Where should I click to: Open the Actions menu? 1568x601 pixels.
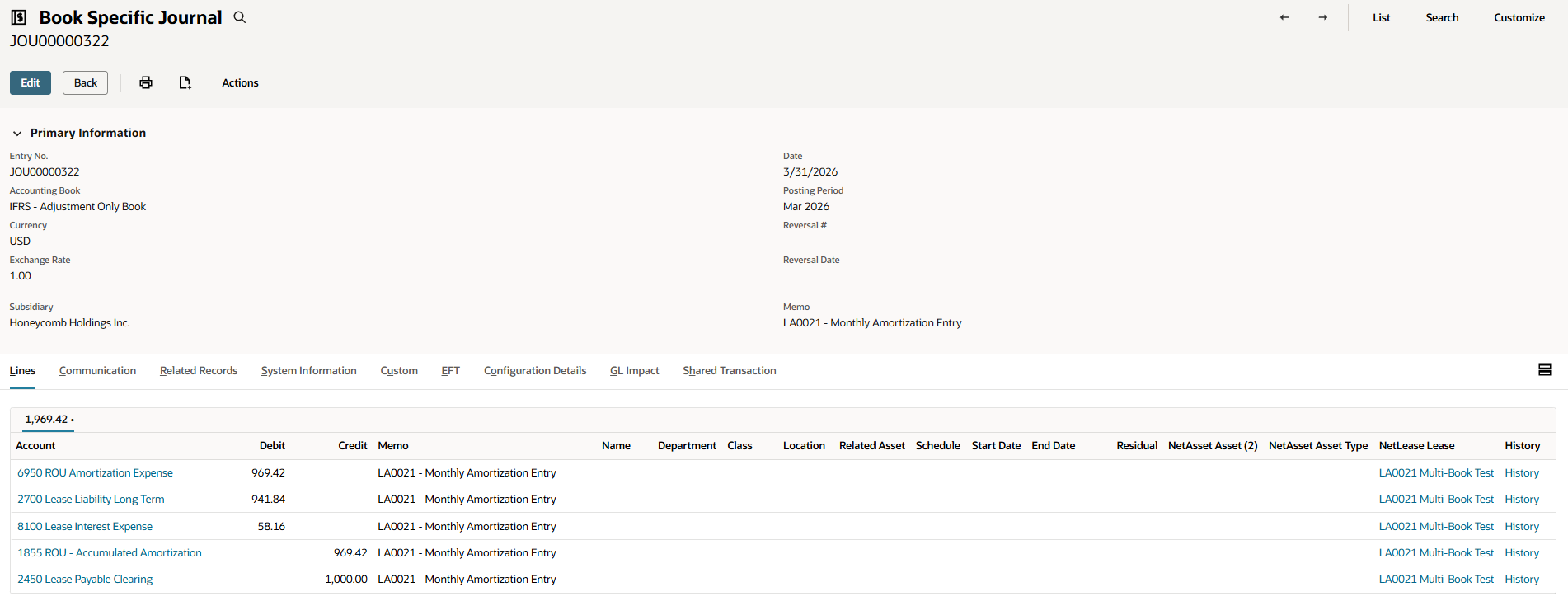[x=240, y=82]
